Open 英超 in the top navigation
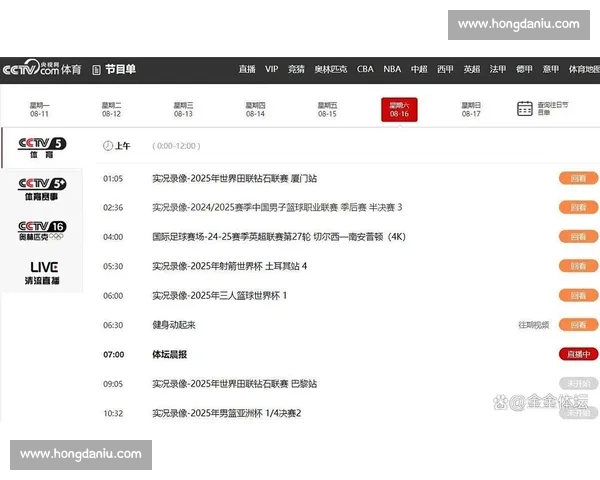The image size is (600, 480). pos(471,69)
